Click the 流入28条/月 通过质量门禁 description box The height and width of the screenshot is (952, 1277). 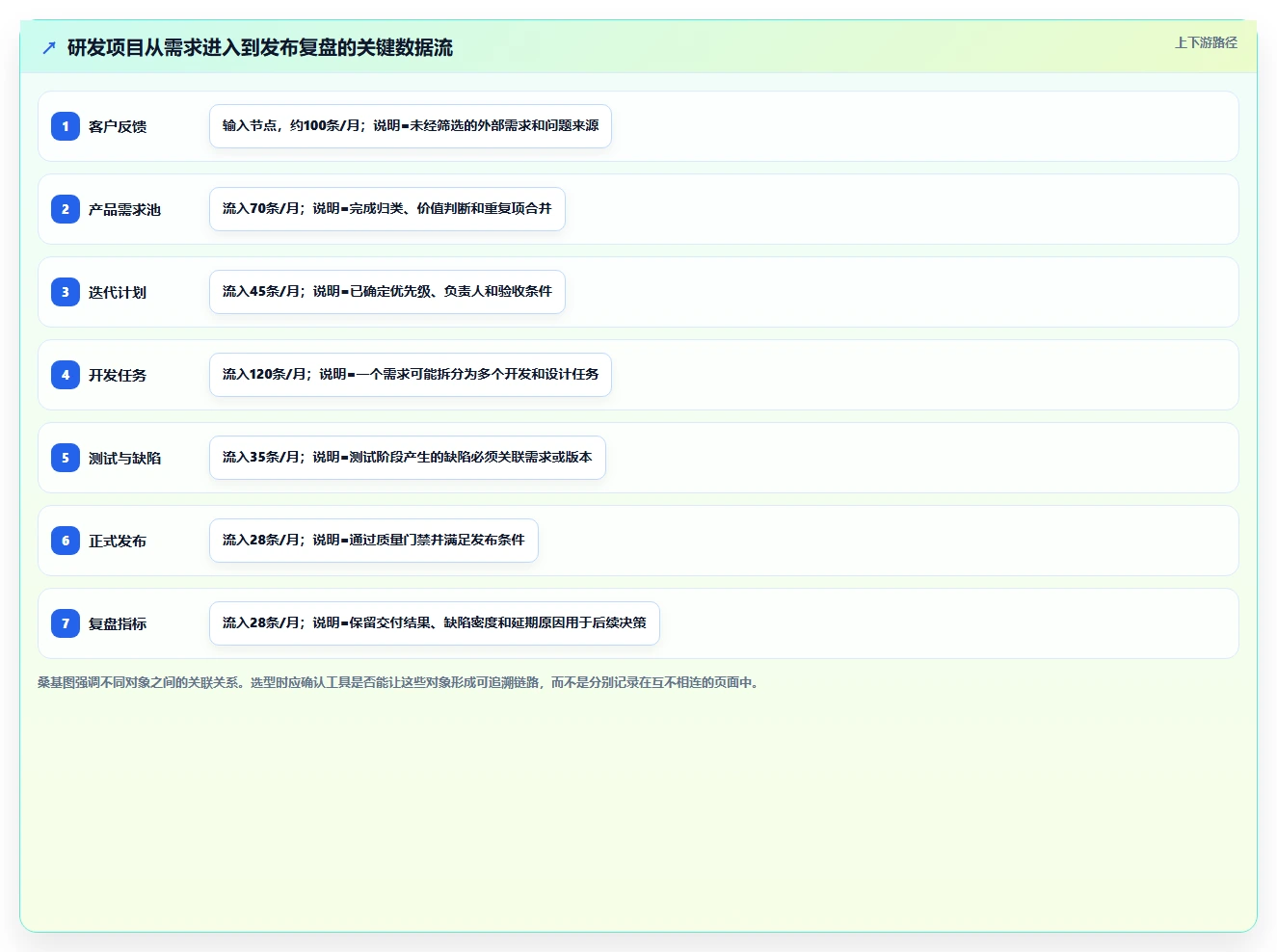(374, 541)
